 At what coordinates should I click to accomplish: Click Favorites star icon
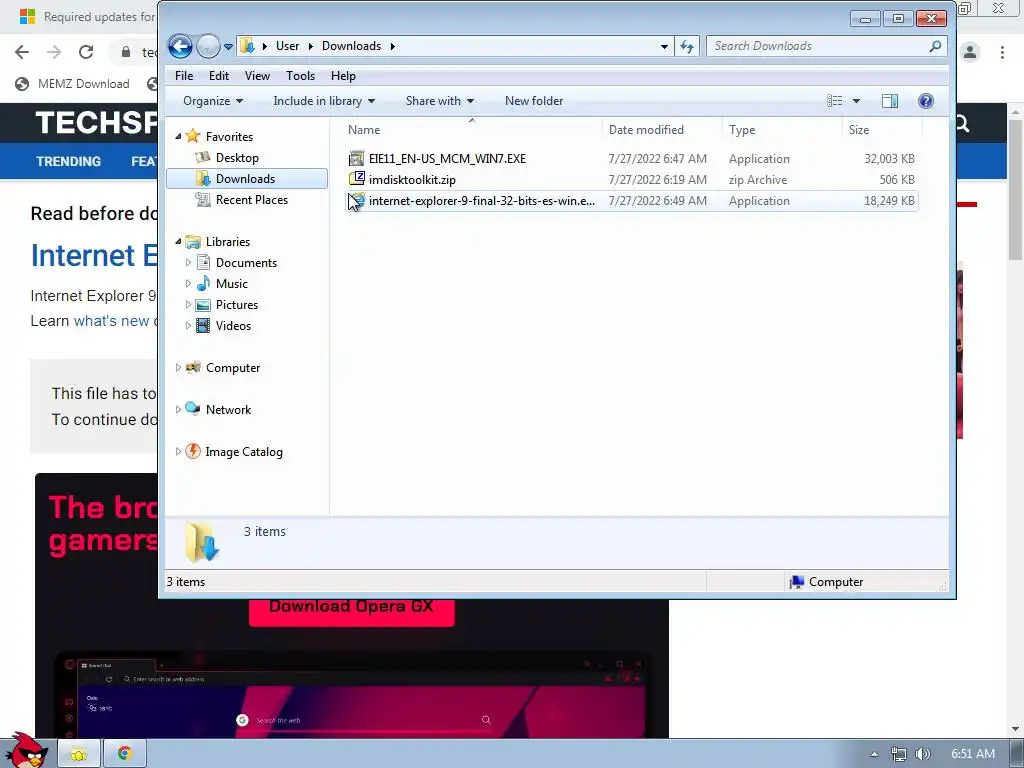coord(193,136)
